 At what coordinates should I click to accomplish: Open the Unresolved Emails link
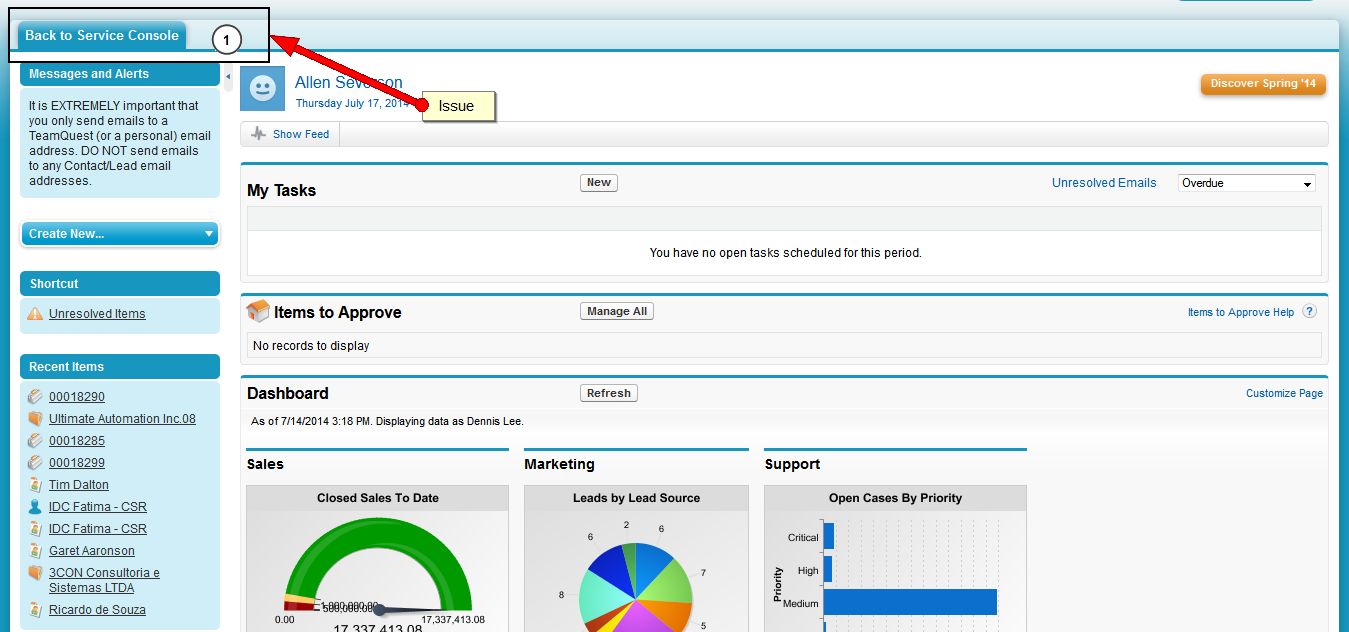pyautogui.click(x=1104, y=183)
